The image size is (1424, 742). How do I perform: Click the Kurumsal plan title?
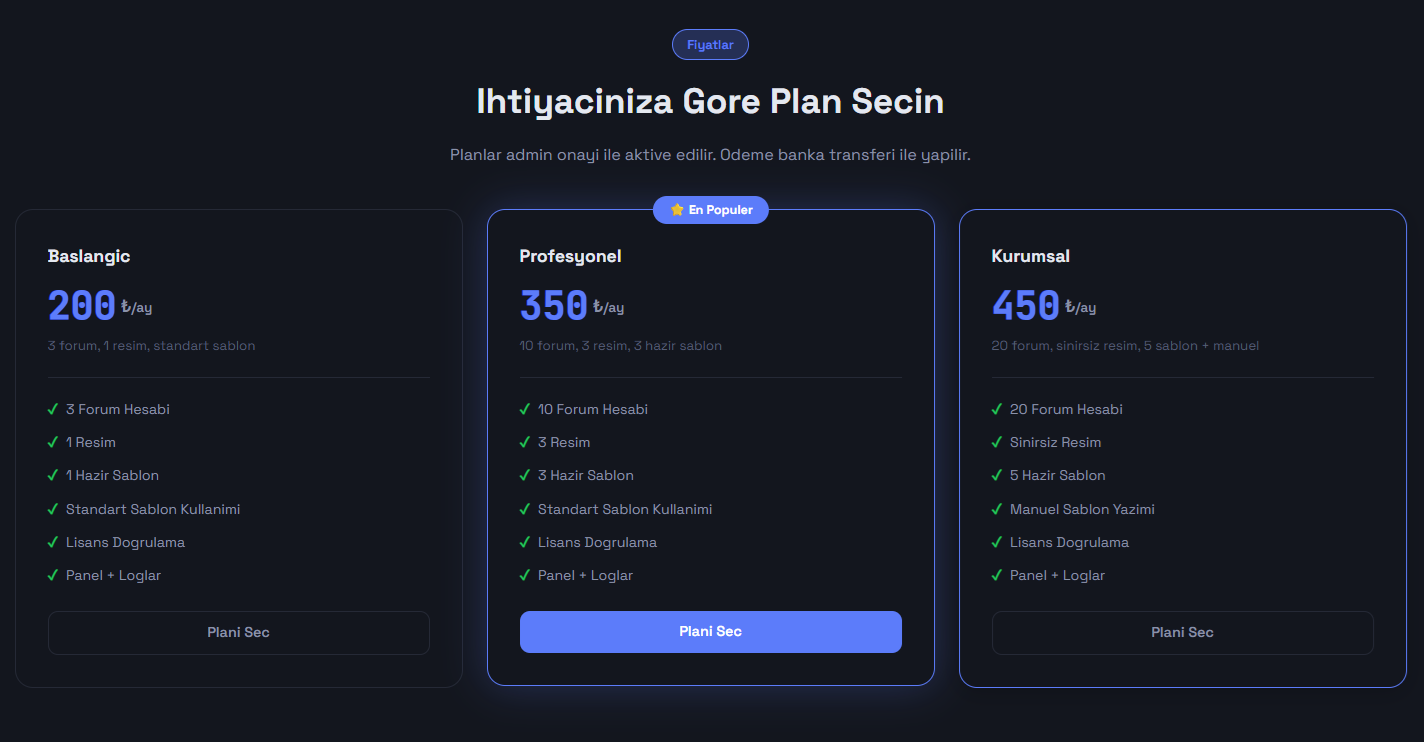(1031, 256)
